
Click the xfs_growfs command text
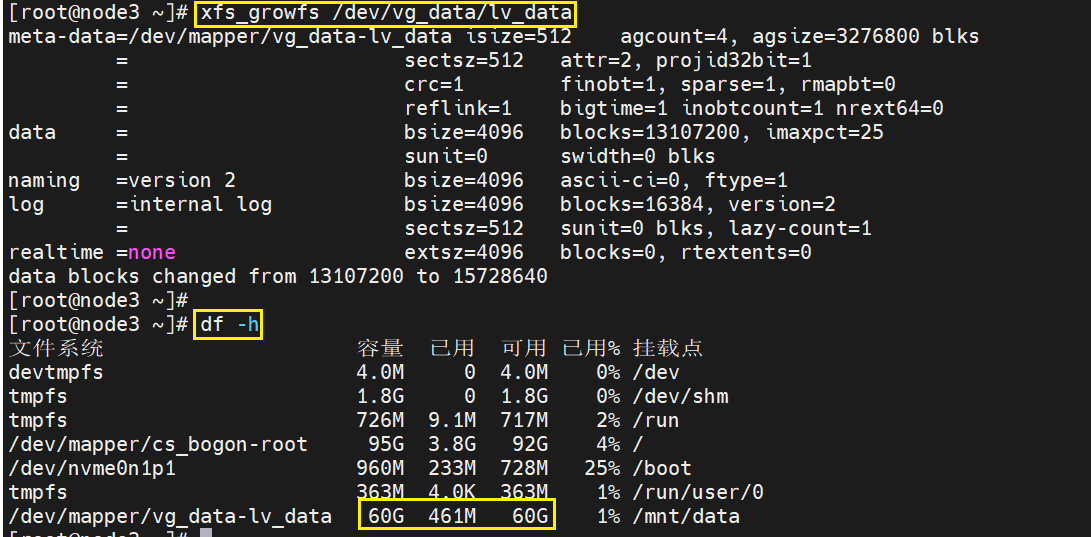[x=386, y=13]
